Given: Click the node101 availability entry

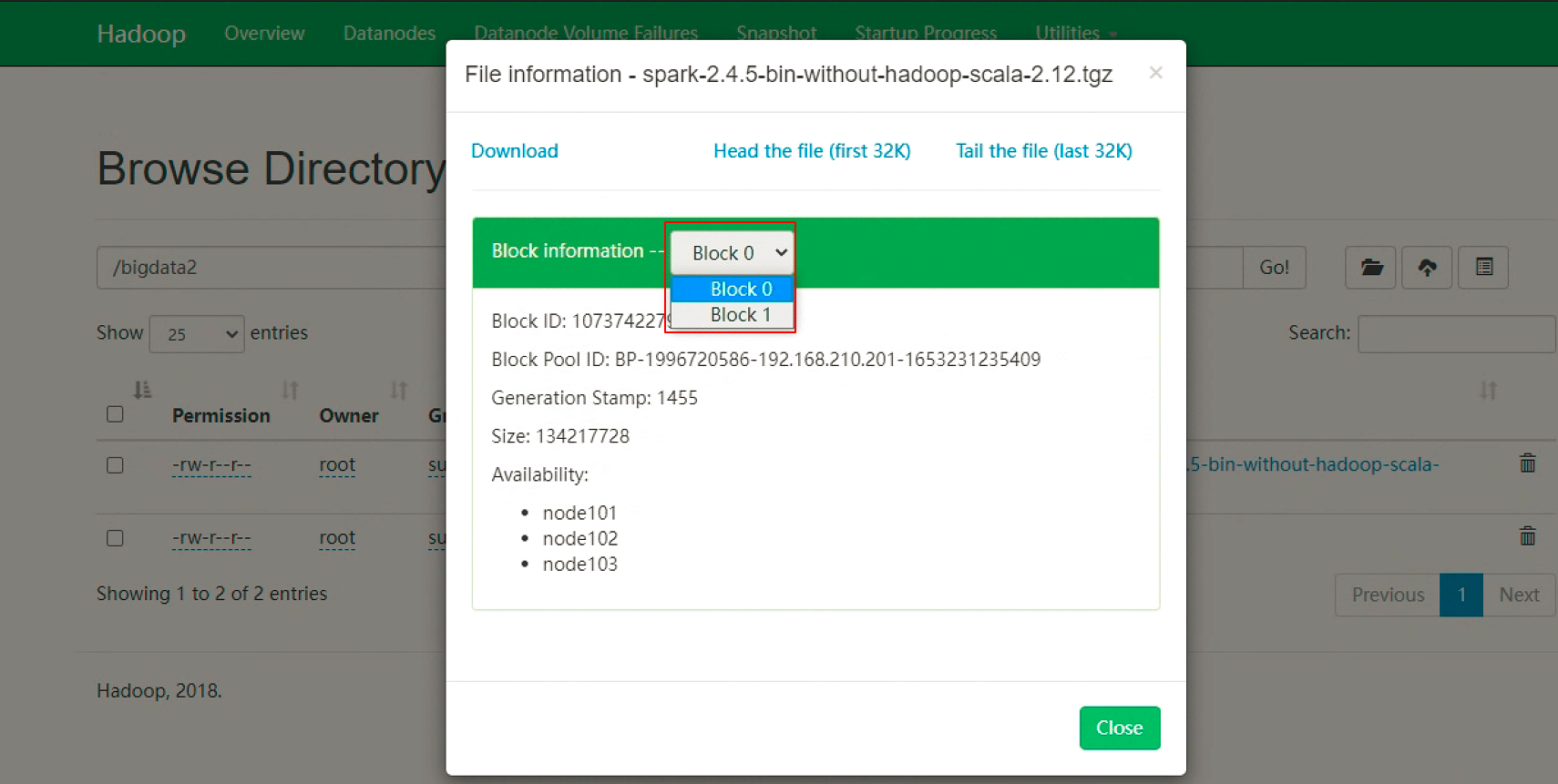Looking at the screenshot, I should tap(579, 514).
